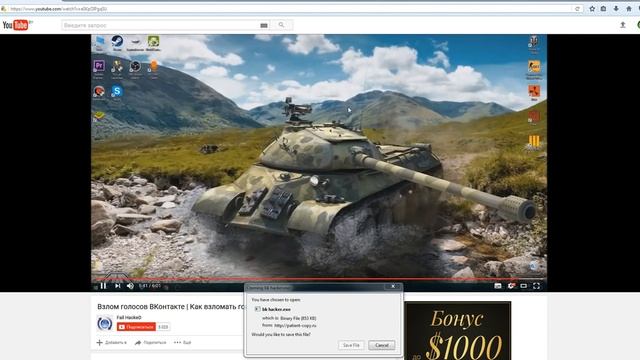The height and width of the screenshot is (360, 640).
Task: Click the search magnifier button
Action: click(x=281, y=25)
